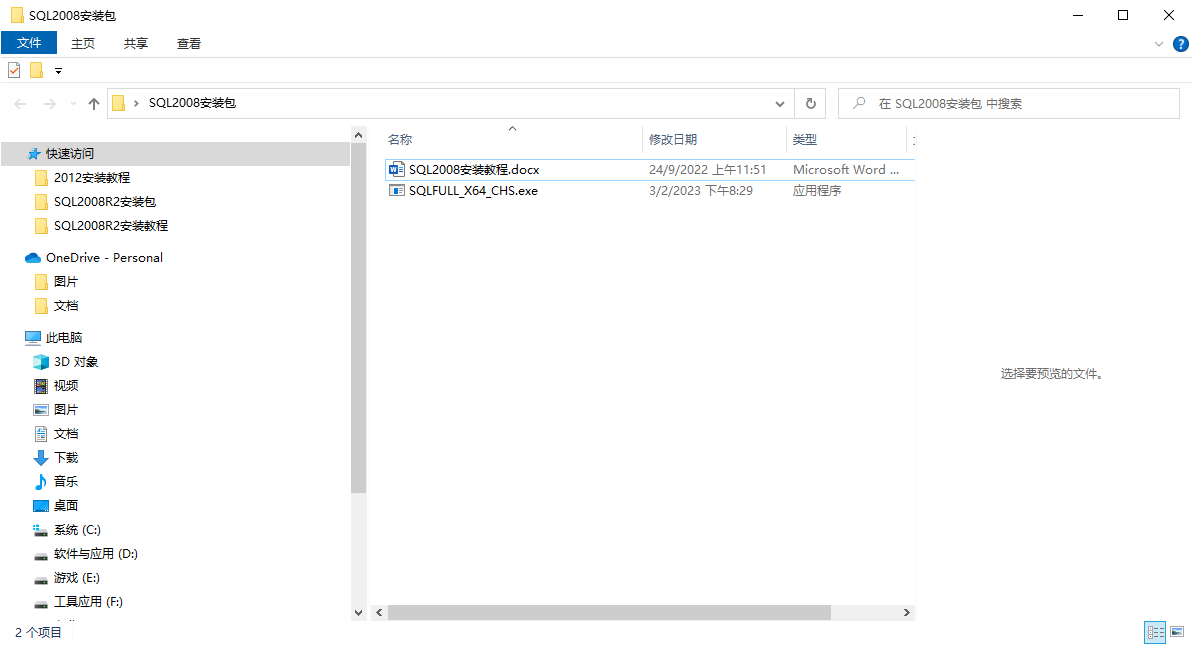
Task: Switch to the details view layout
Action: (1155, 632)
